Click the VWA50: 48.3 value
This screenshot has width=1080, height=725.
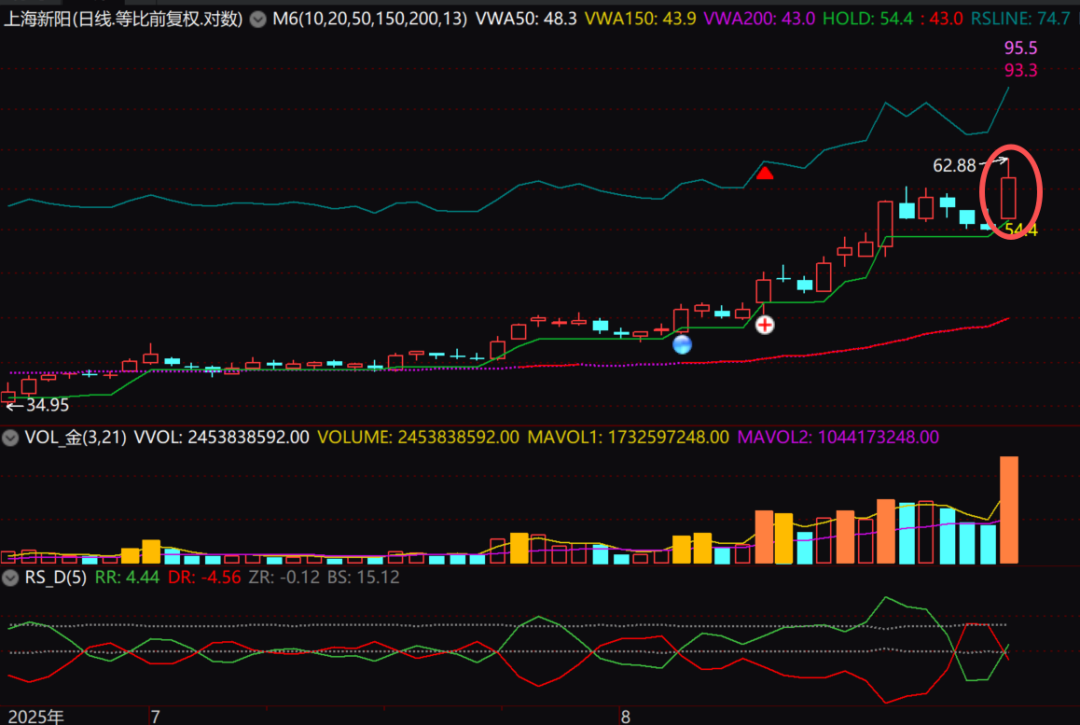click(526, 19)
